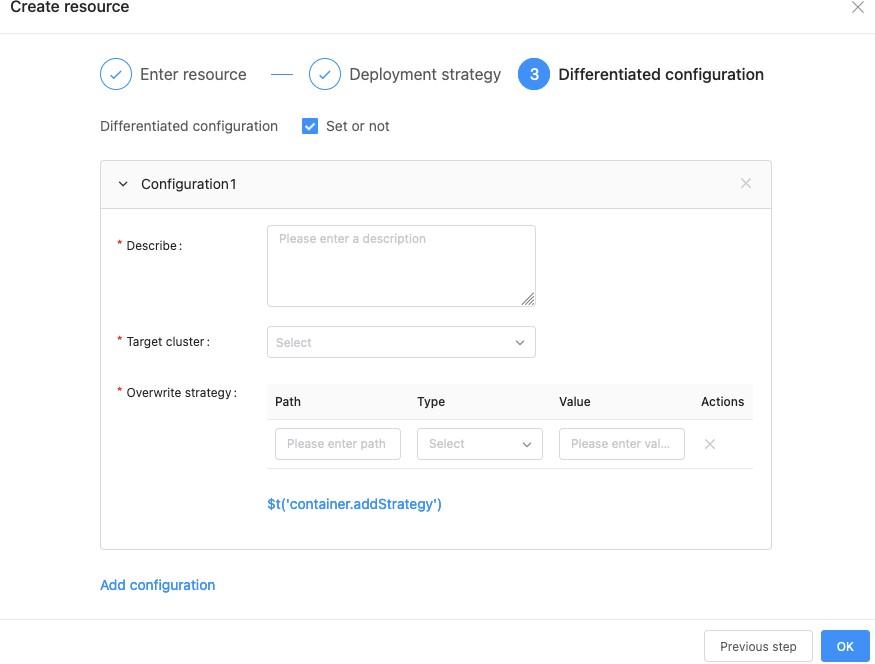Viewport: 875px width, 664px height.
Task: Open the Type select dropdown
Action: 479,444
